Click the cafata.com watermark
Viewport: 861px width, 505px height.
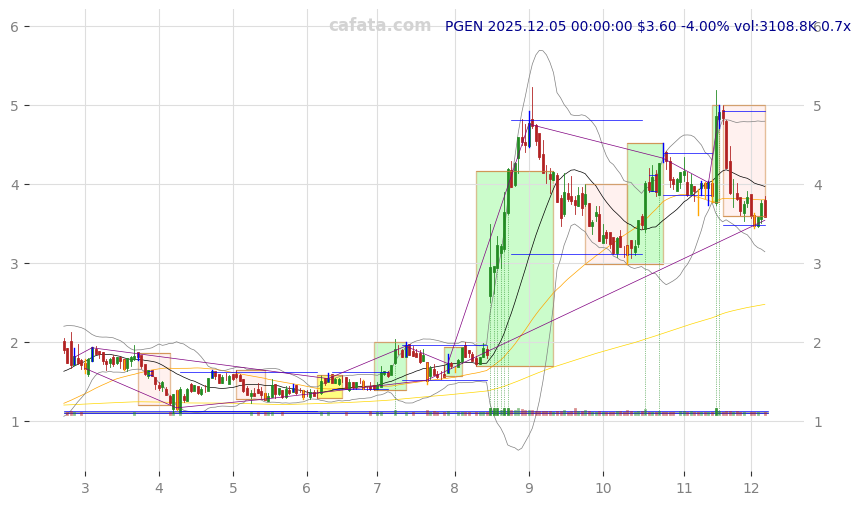tap(380, 26)
